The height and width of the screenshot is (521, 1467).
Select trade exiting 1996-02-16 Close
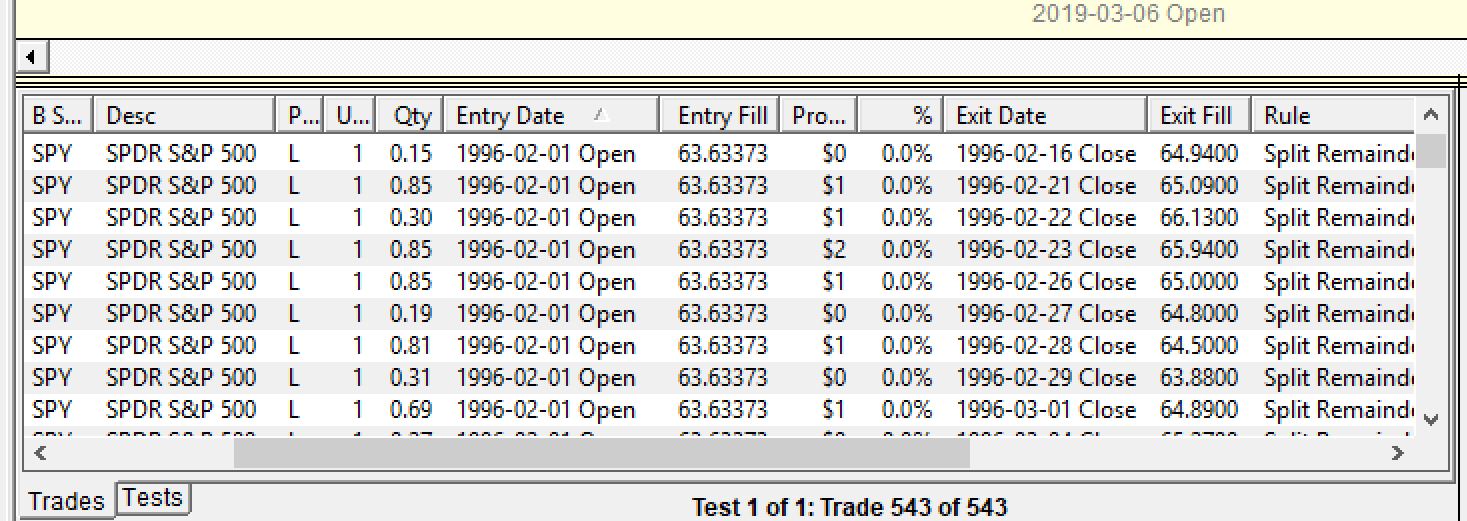coord(1045,154)
